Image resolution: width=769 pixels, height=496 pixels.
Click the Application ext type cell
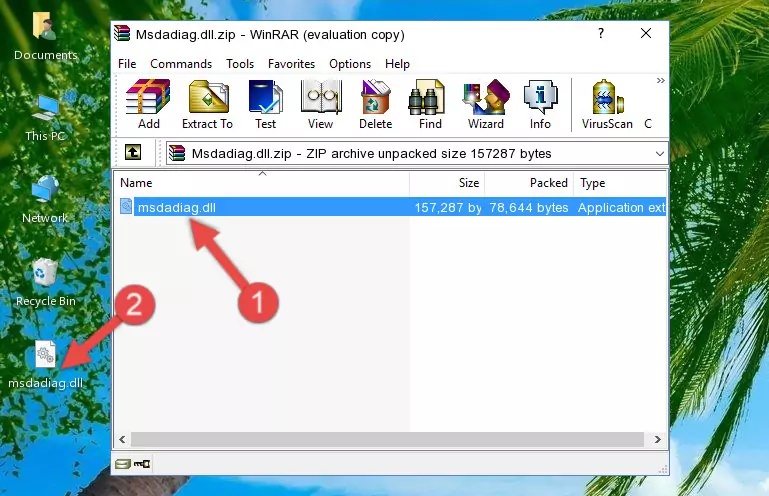click(x=621, y=208)
